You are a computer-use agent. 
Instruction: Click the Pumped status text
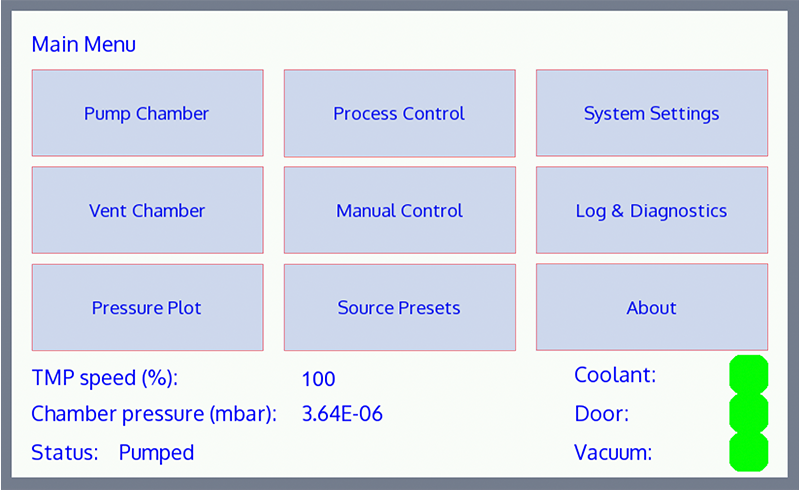(156, 452)
